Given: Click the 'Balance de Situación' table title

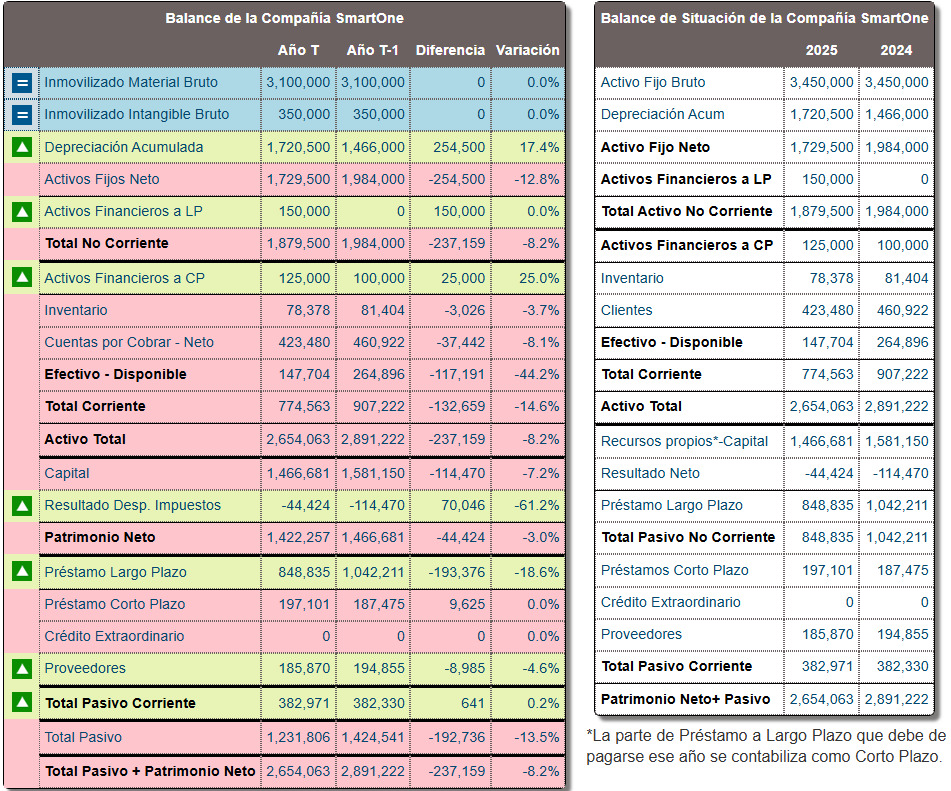Looking at the screenshot, I should (x=764, y=18).
